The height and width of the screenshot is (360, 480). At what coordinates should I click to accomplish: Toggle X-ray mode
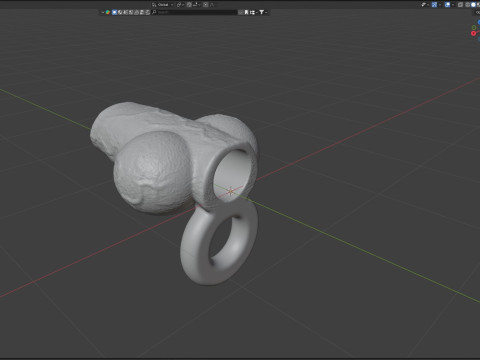(x=460, y=5)
